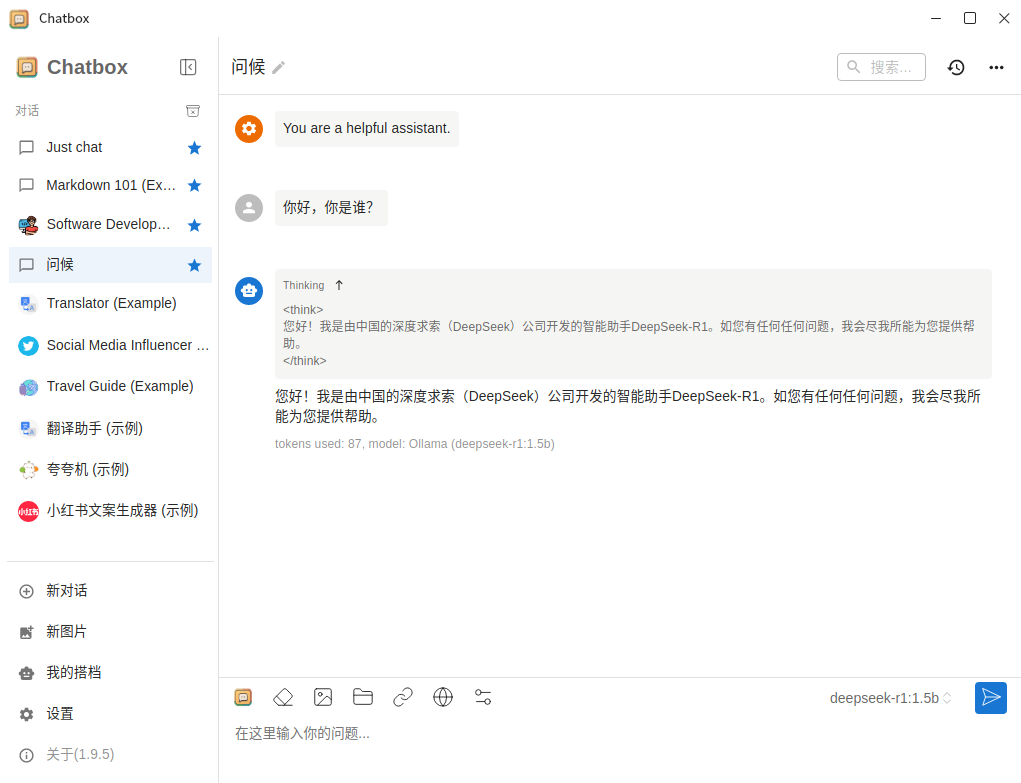Open message settings with the sliders icon
This screenshot has width=1021, height=783.
[483, 697]
